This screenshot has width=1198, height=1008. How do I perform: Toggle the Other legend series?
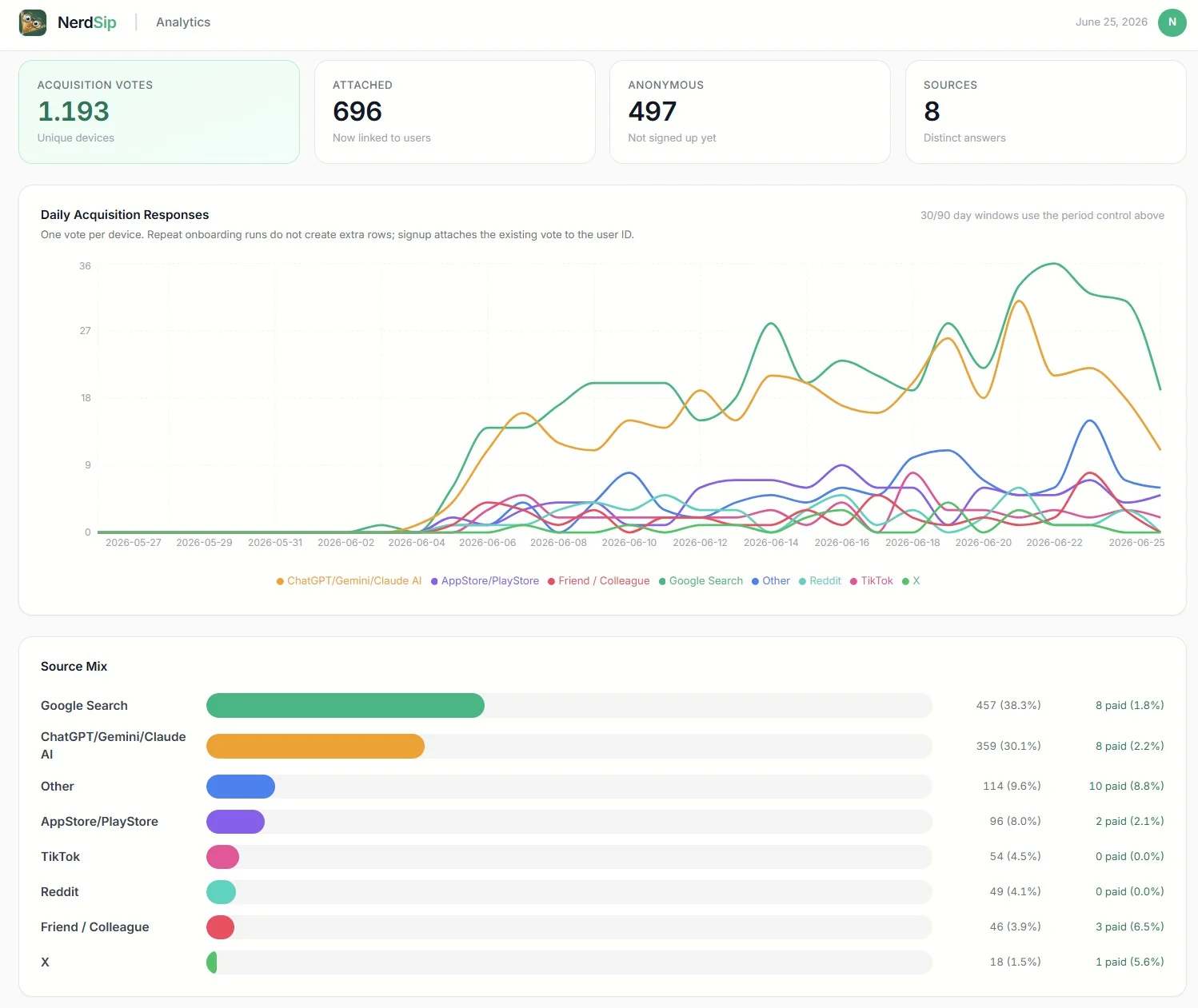(x=770, y=581)
